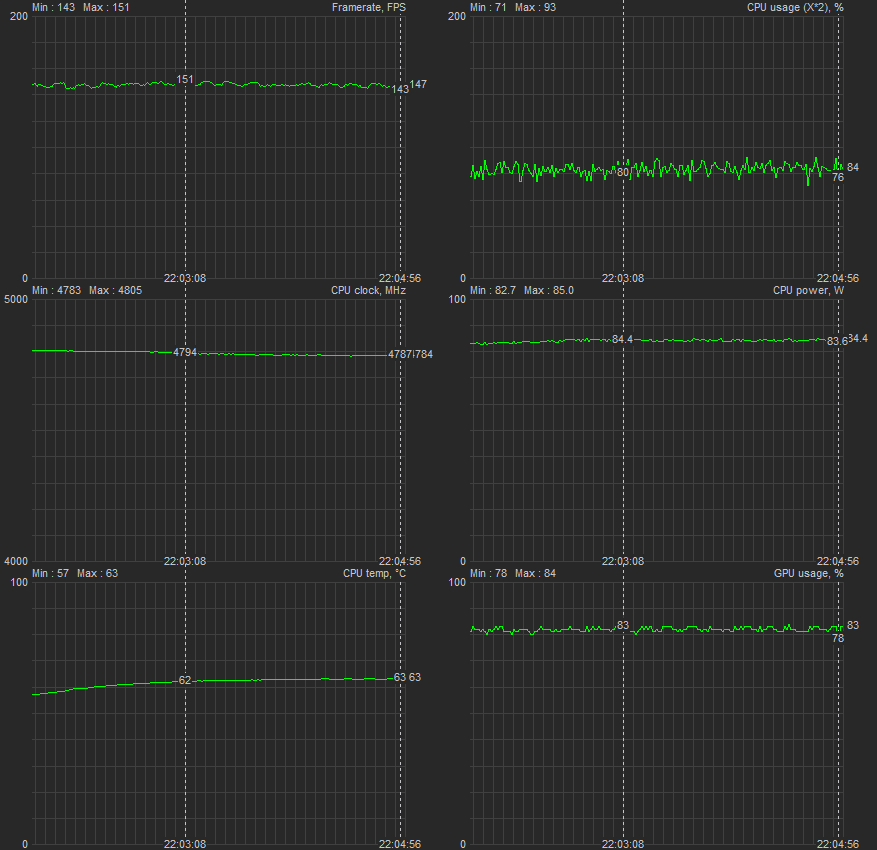Click the "Framerate, FPS" graph title

click(369, 7)
